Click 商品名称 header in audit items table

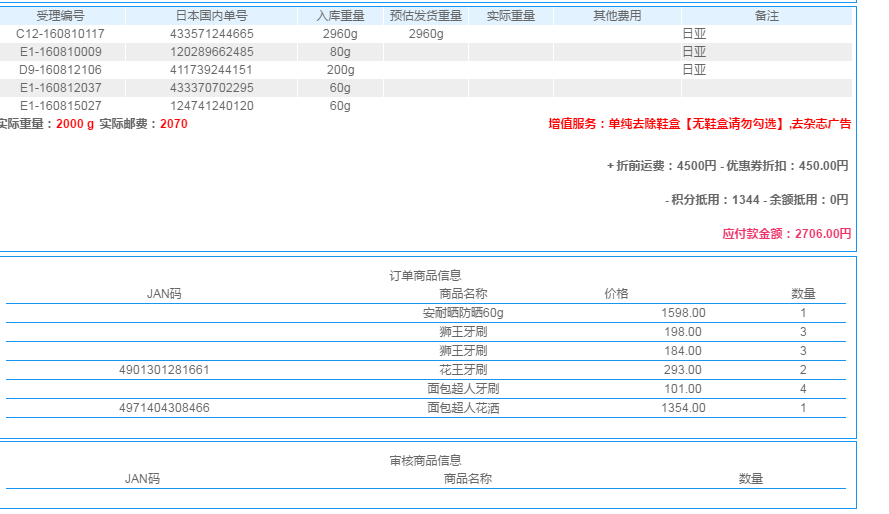click(468, 479)
